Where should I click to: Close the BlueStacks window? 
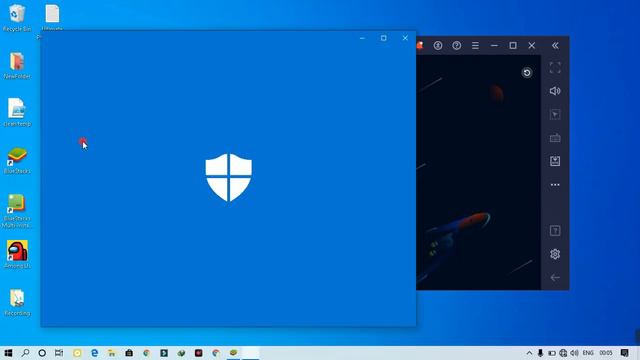(531, 45)
